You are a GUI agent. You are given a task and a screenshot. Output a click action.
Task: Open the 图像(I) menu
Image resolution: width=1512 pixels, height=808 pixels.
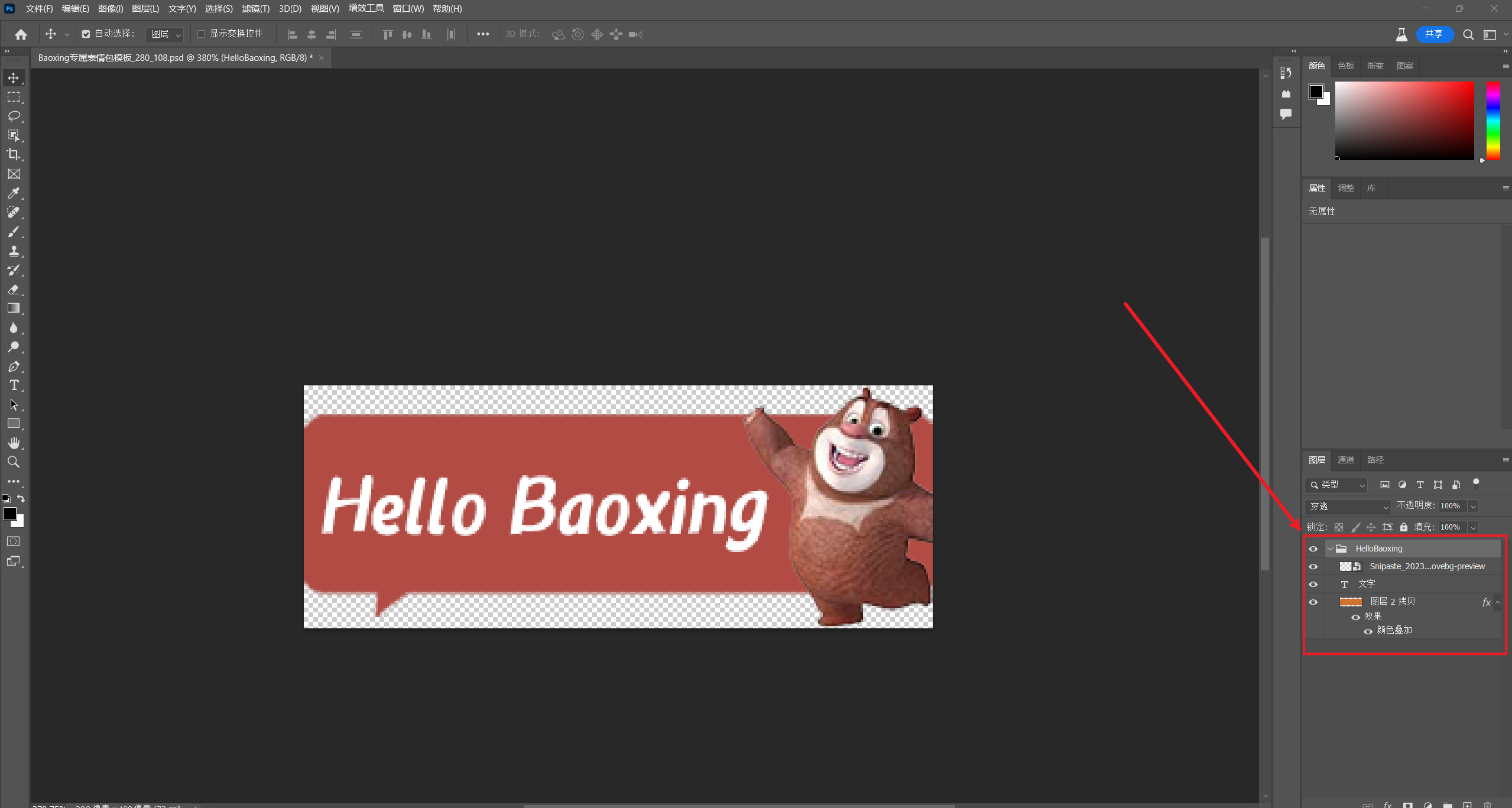pos(111,9)
